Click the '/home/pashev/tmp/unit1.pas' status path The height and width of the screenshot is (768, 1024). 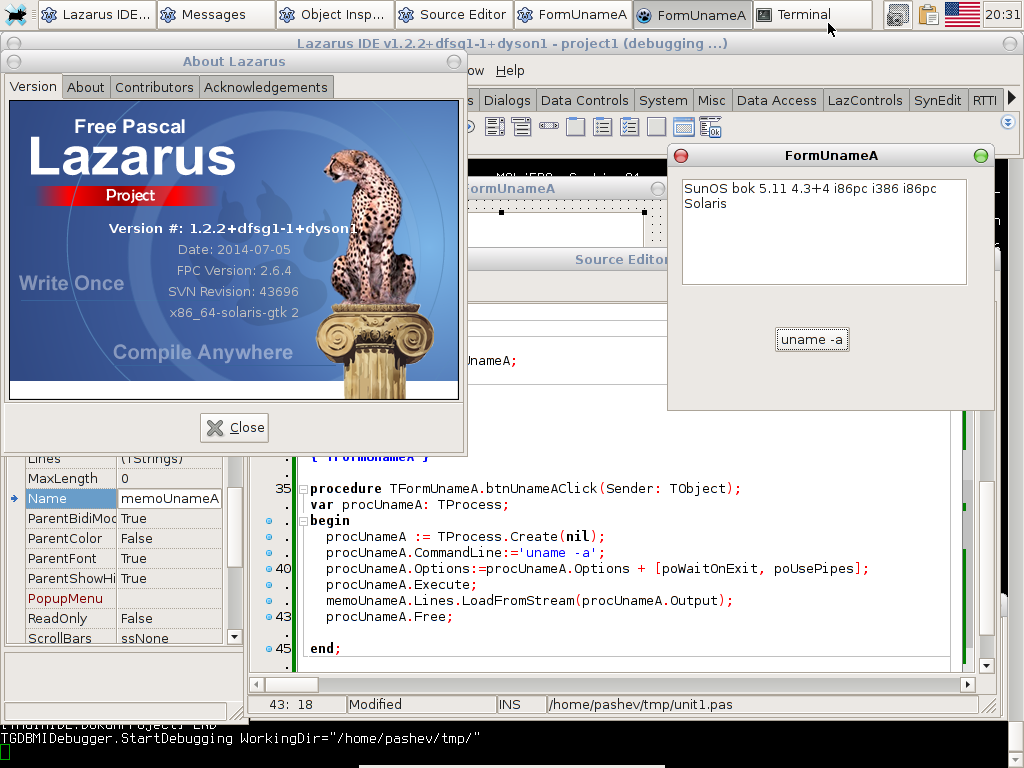[x=641, y=705]
